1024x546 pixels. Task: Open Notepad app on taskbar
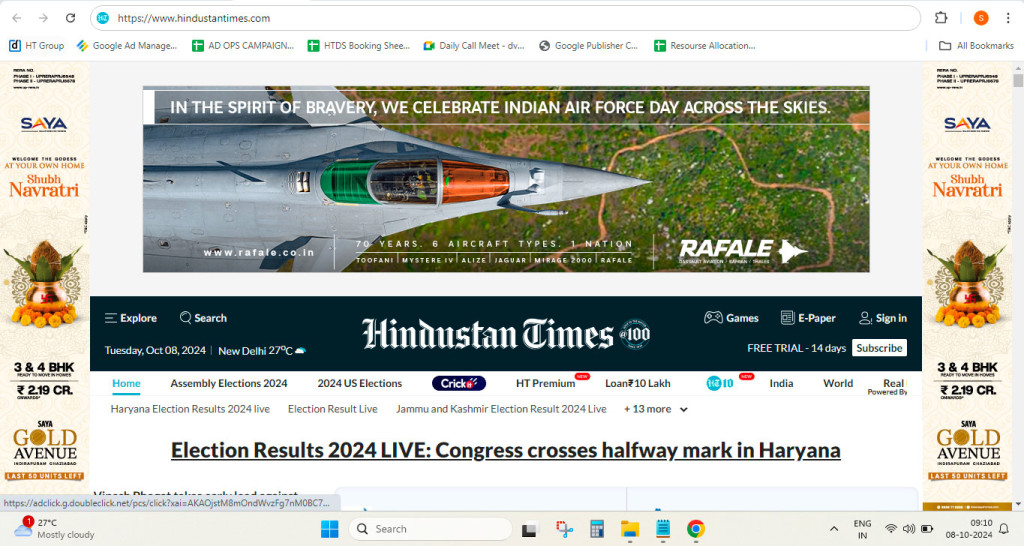coord(663,529)
